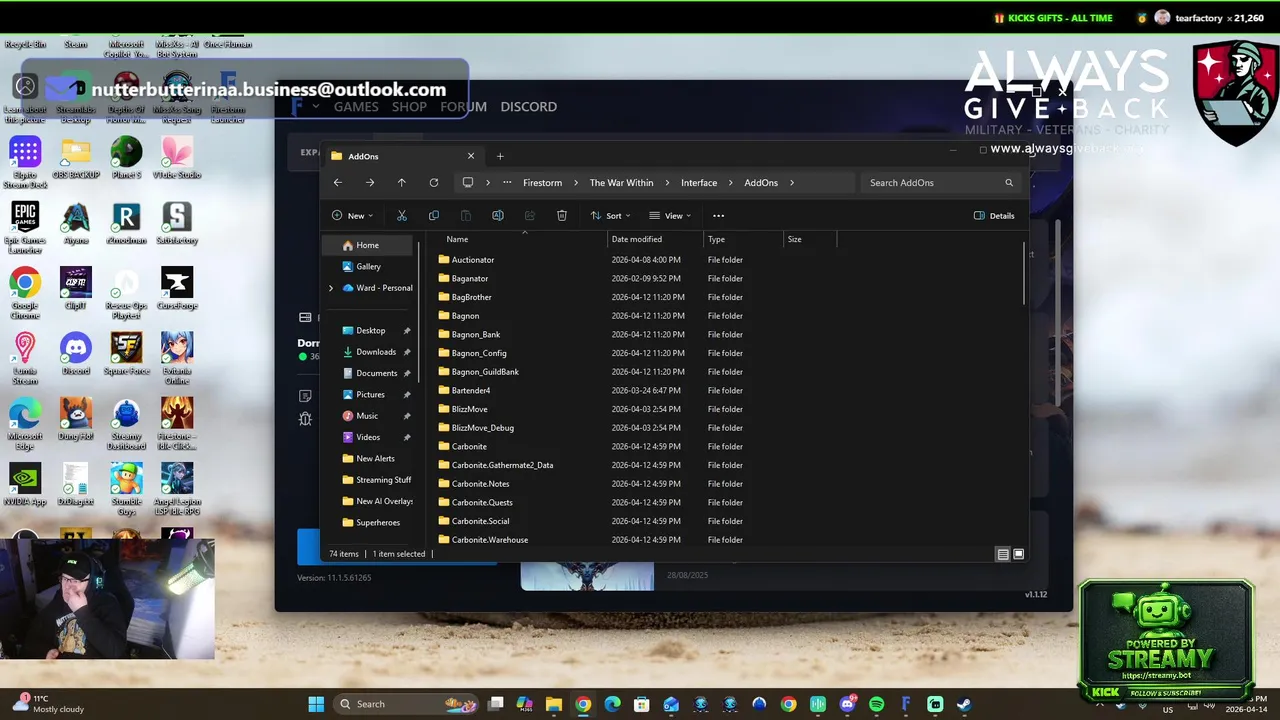Open CurseForge desktop icon
Viewport: 1280px width, 720px height.
click(x=177, y=288)
